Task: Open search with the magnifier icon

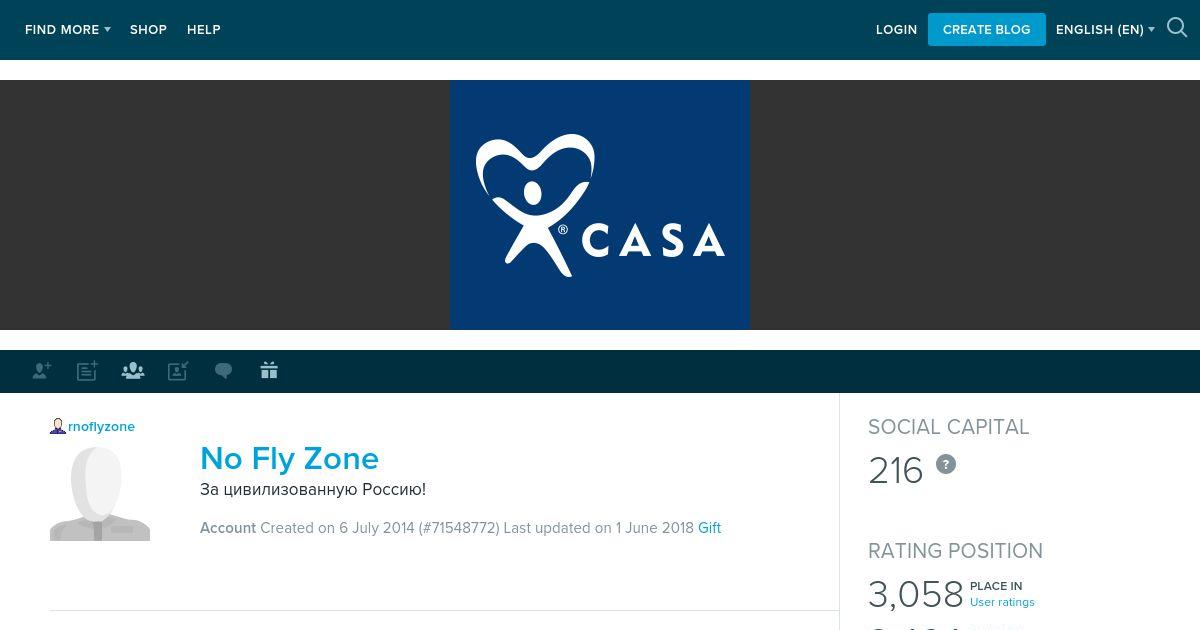Action: (1177, 28)
